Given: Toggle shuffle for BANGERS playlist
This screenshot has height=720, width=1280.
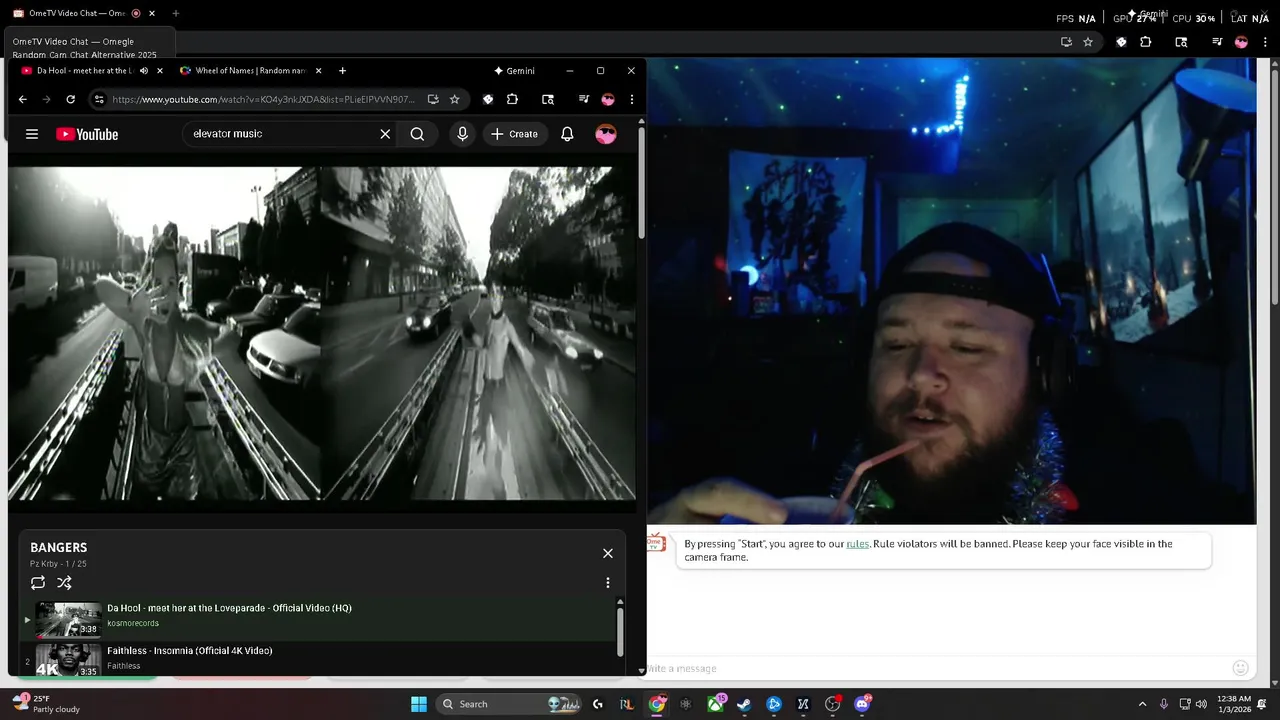Looking at the screenshot, I should point(64,583).
